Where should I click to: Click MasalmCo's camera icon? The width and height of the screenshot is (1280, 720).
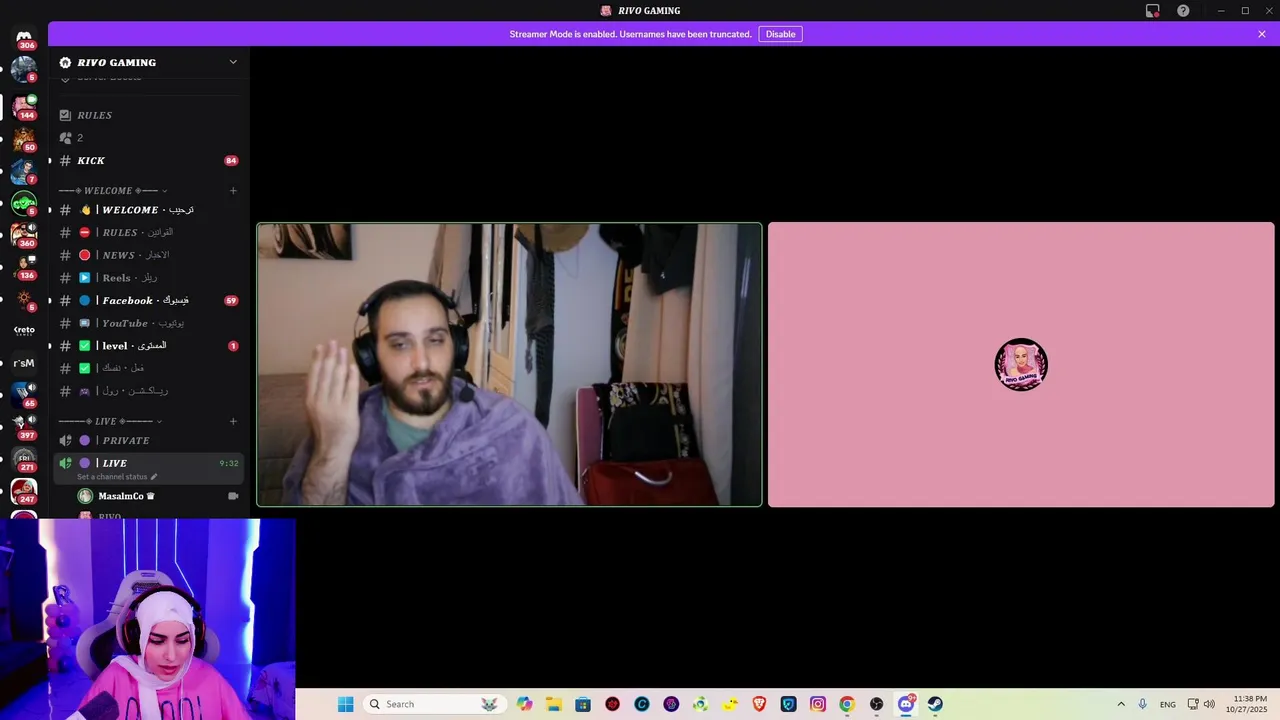(233, 496)
